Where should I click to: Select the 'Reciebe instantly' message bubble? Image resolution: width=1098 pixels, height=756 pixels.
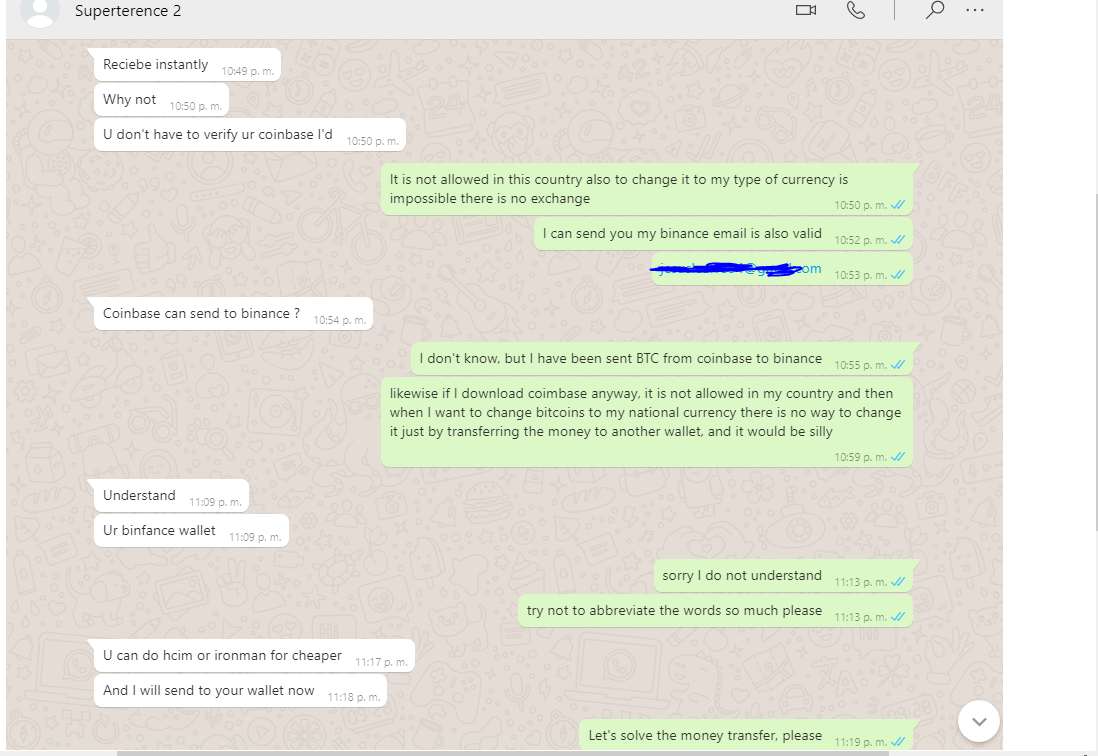pos(187,64)
